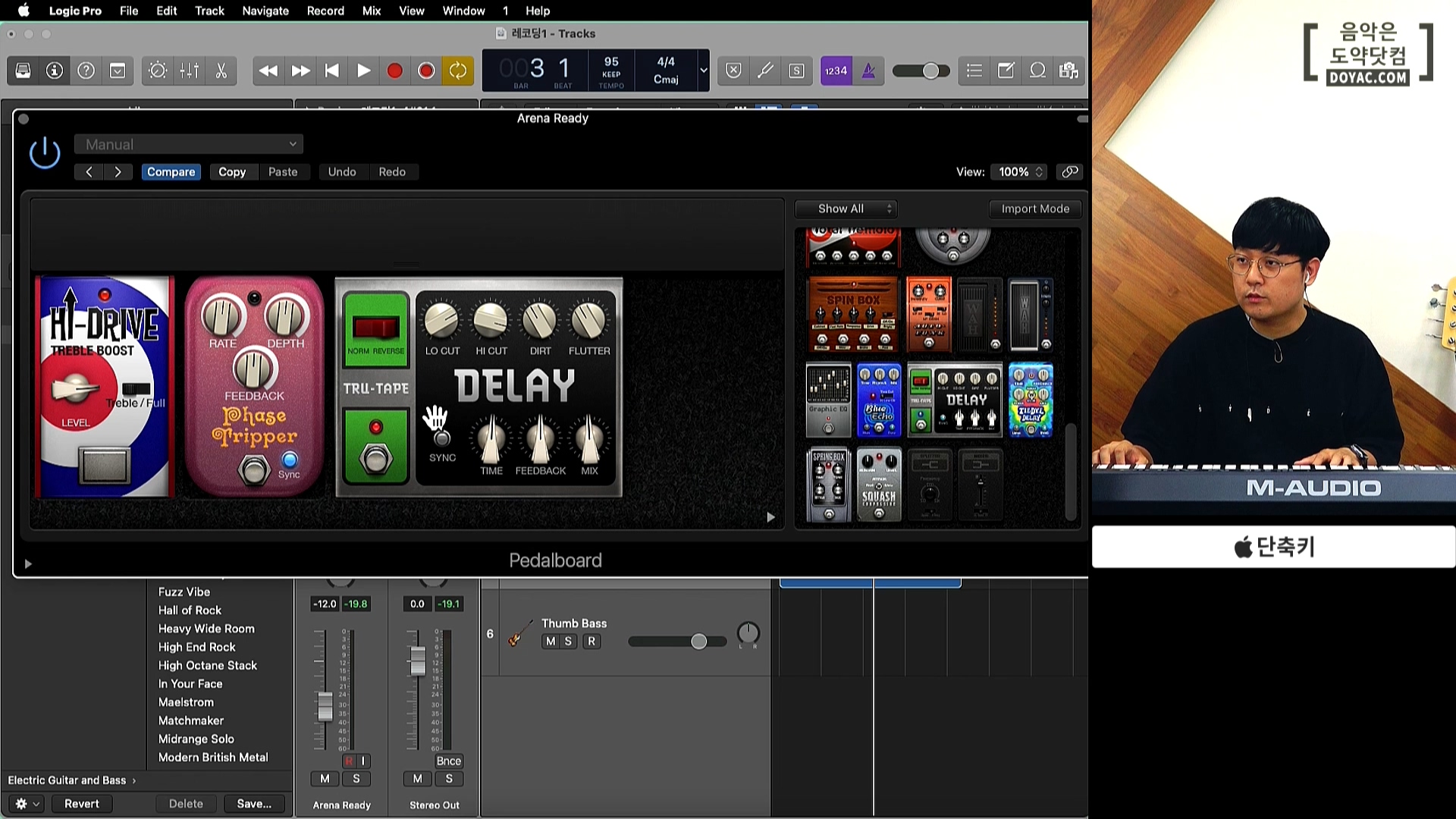Click the Phase Tripper RATE knob
Viewport: 1456px width, 819px height.
pyautogui.click(x=221, y=315)
